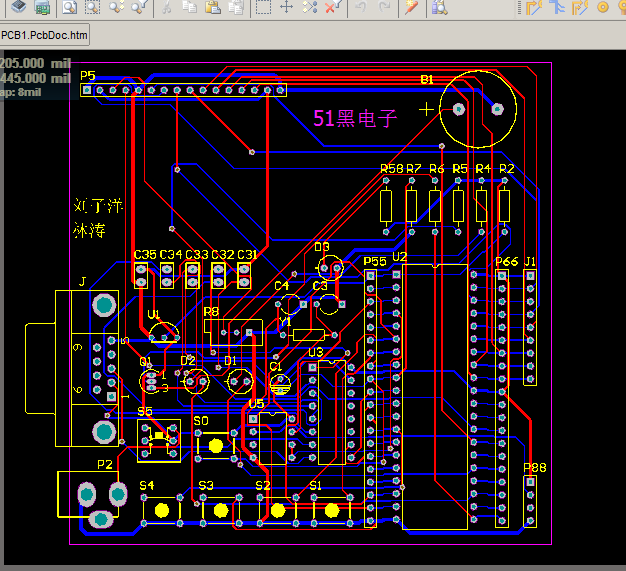
Task: Clear the current filter icon
Action: click(x=333, y=7)
